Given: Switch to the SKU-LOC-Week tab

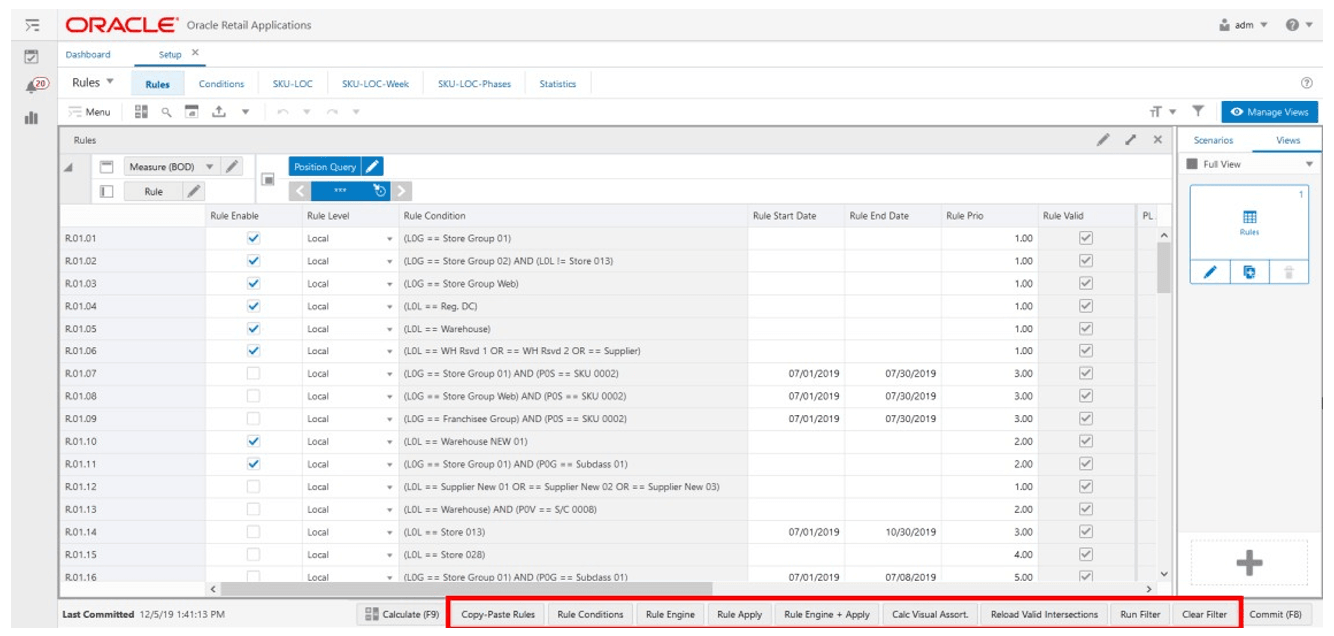Looking at the screenshot, I should click(375, 84).
